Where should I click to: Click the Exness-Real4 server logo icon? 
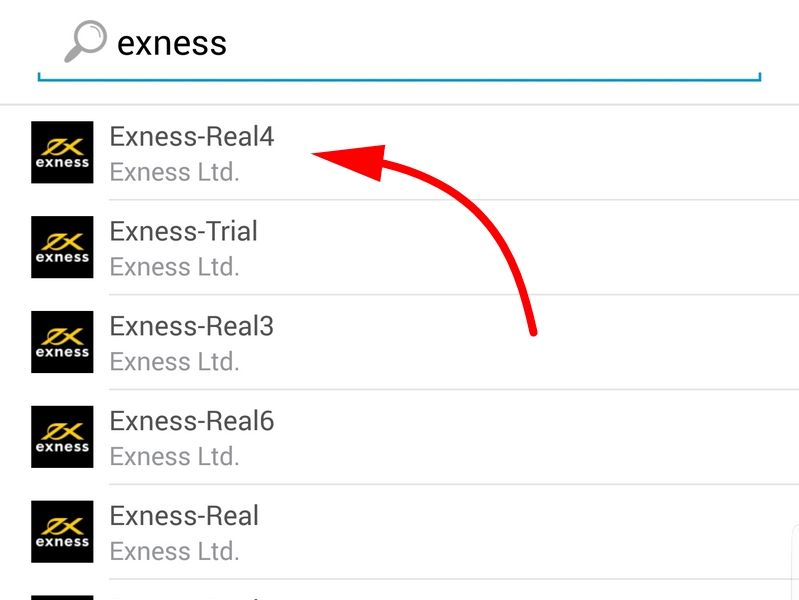click(62, 152)
